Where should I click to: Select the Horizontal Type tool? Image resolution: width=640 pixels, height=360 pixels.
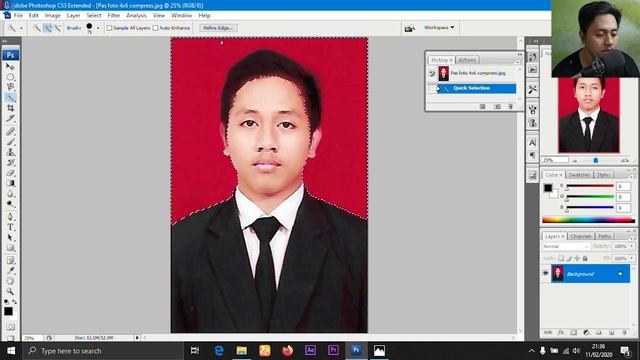10,227
